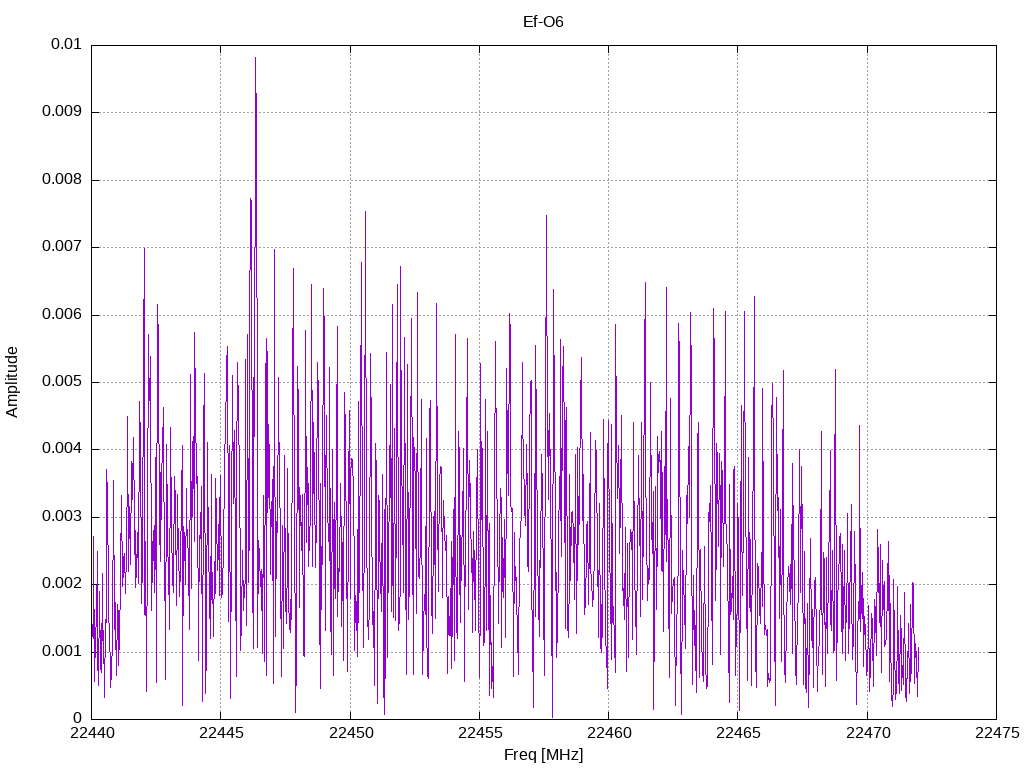Select the y-axis label Amplitude
This screenshot has width=1024, height=768.
tap(12, 382)
